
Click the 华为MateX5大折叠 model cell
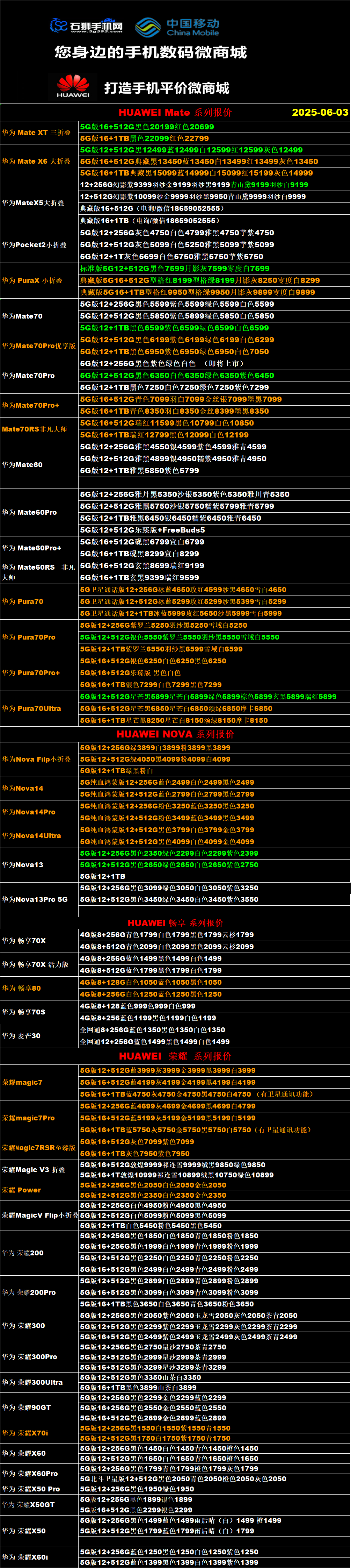[39, 203]
